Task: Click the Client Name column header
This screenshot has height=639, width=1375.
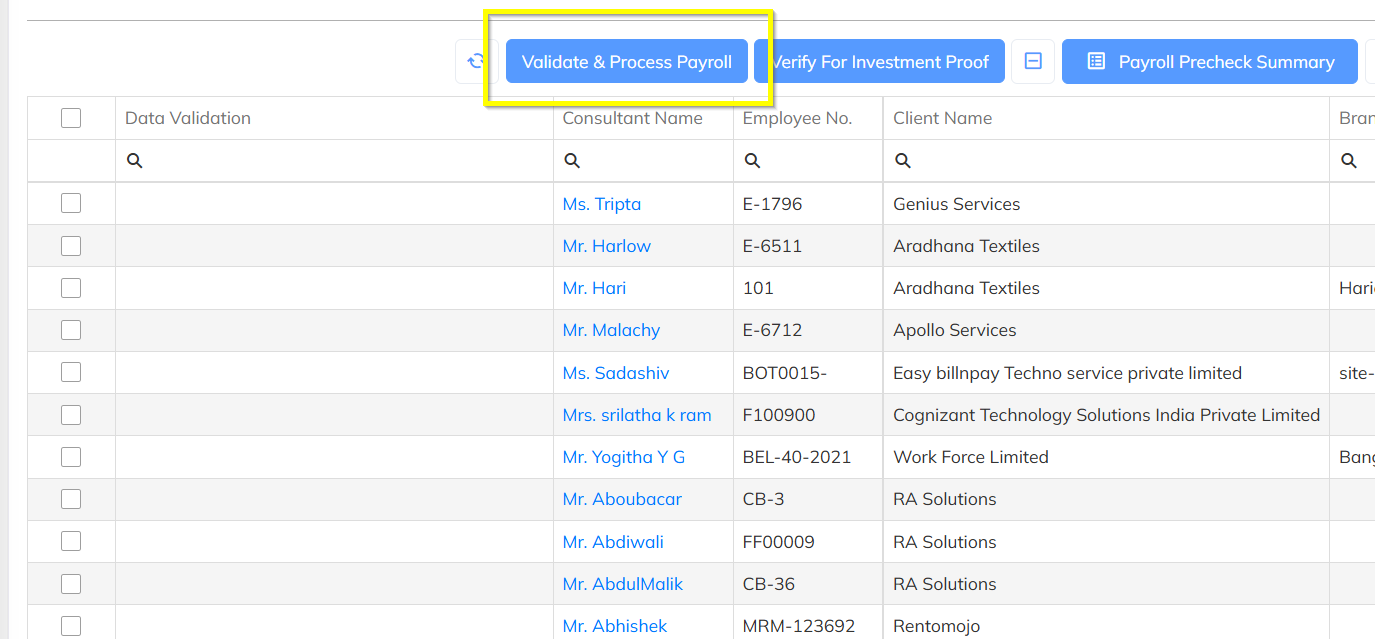Action: 942,118
